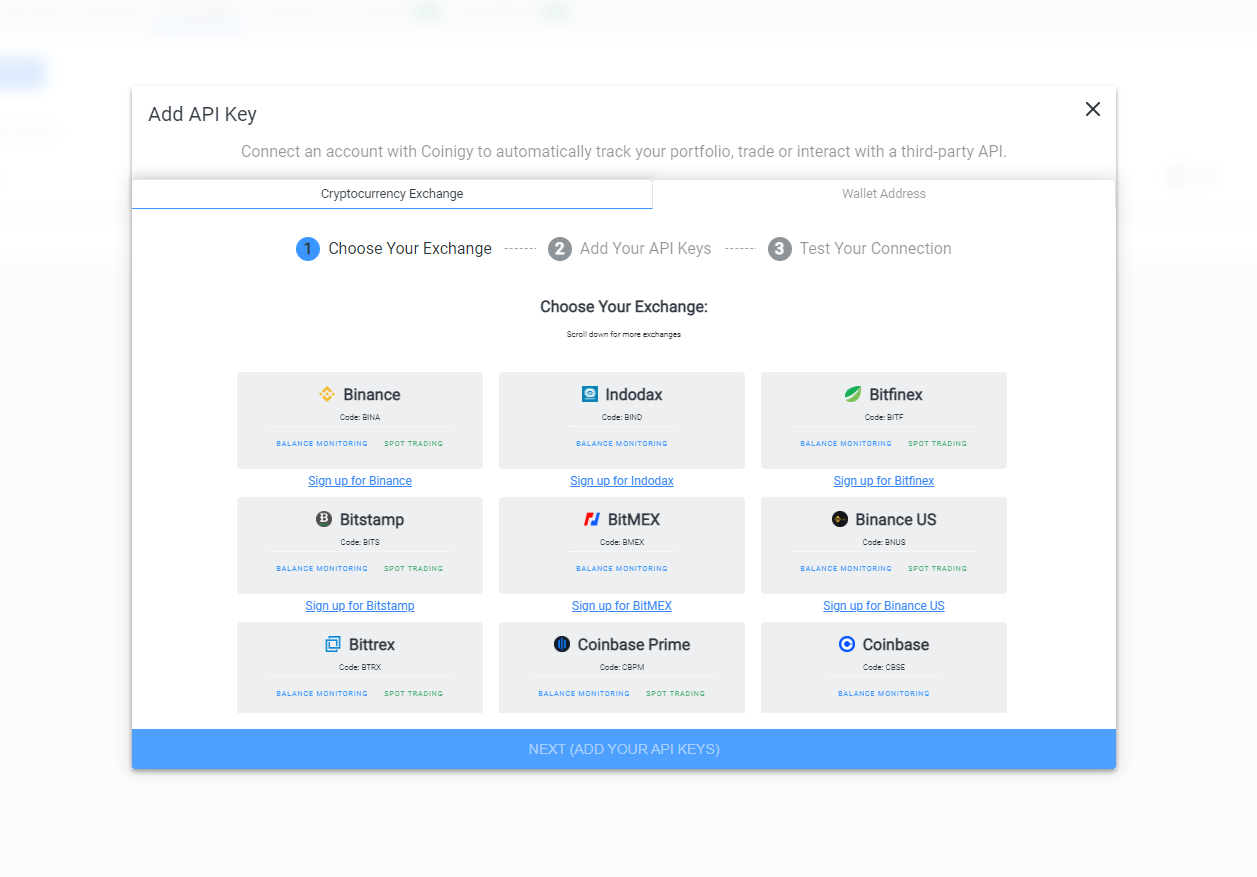Click the Code: BMEX text

622,542
